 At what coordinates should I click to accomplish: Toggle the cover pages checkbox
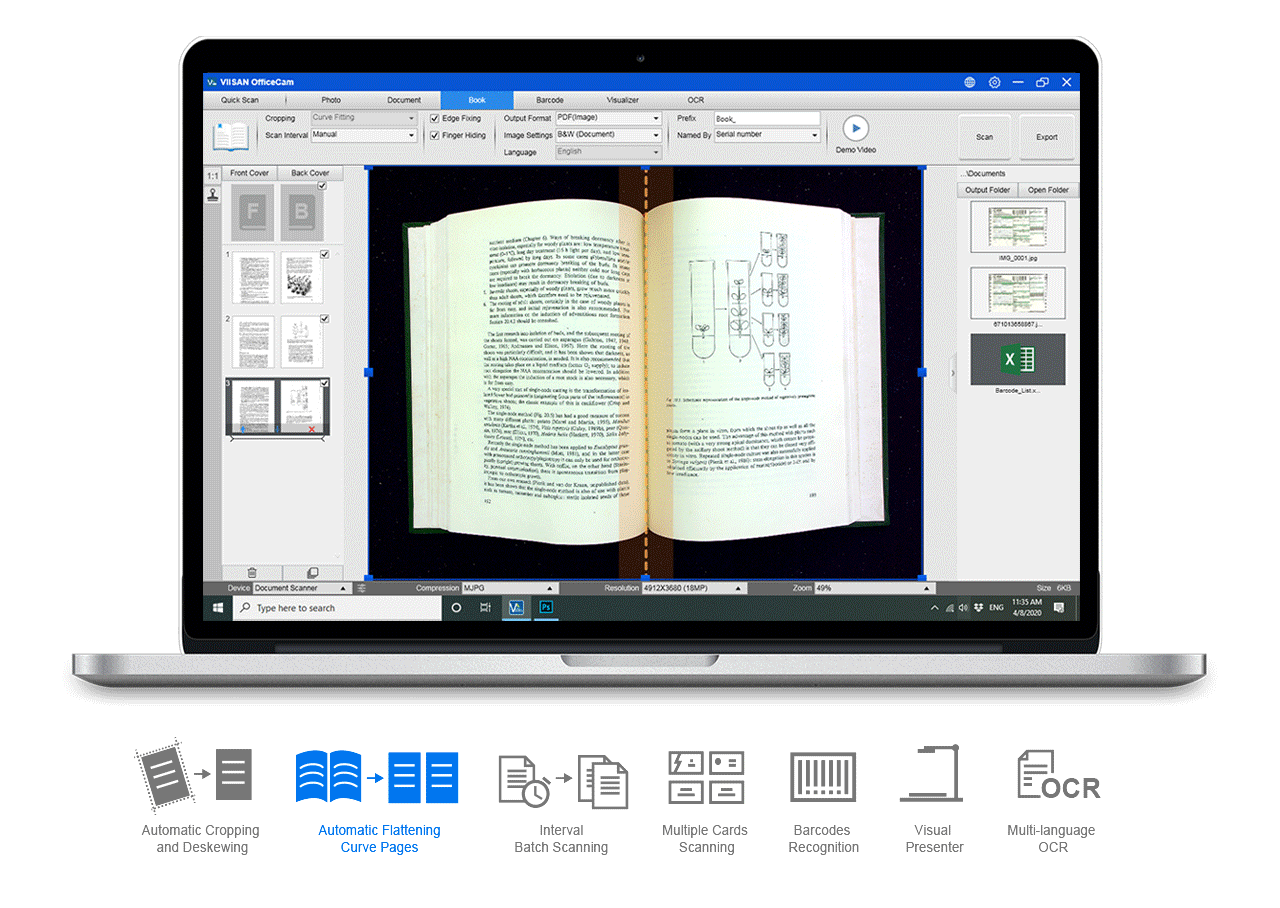point(322,186)
